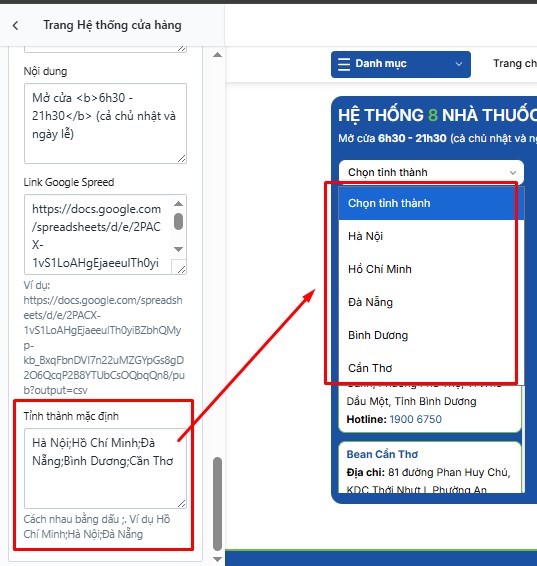Expand the Danh mục dropdown chevron
The width and height of the screenshot is (537, 566).
click(x=459, y=64)
